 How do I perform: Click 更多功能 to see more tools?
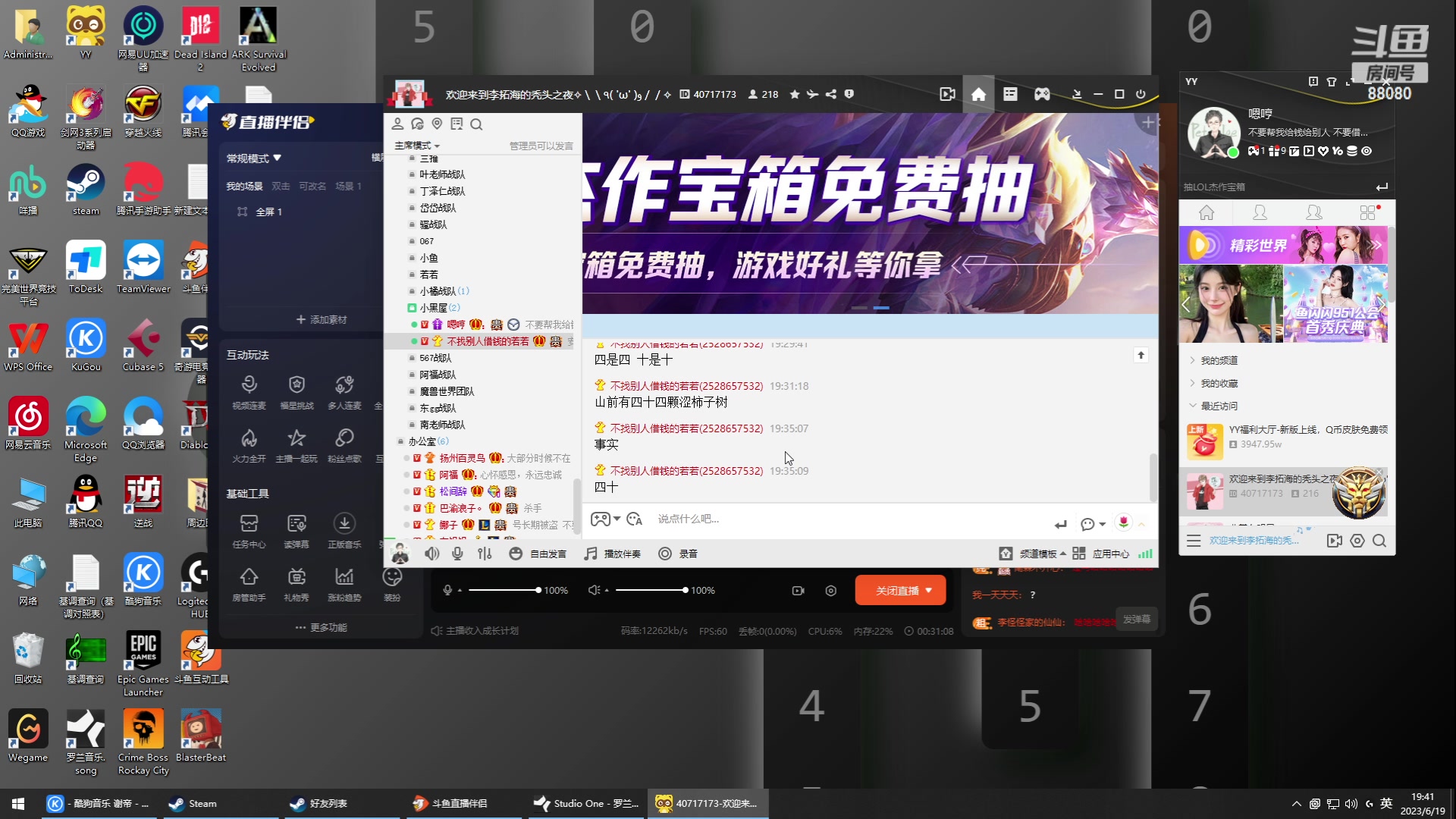pyautogui.click(x=321, y=627)
